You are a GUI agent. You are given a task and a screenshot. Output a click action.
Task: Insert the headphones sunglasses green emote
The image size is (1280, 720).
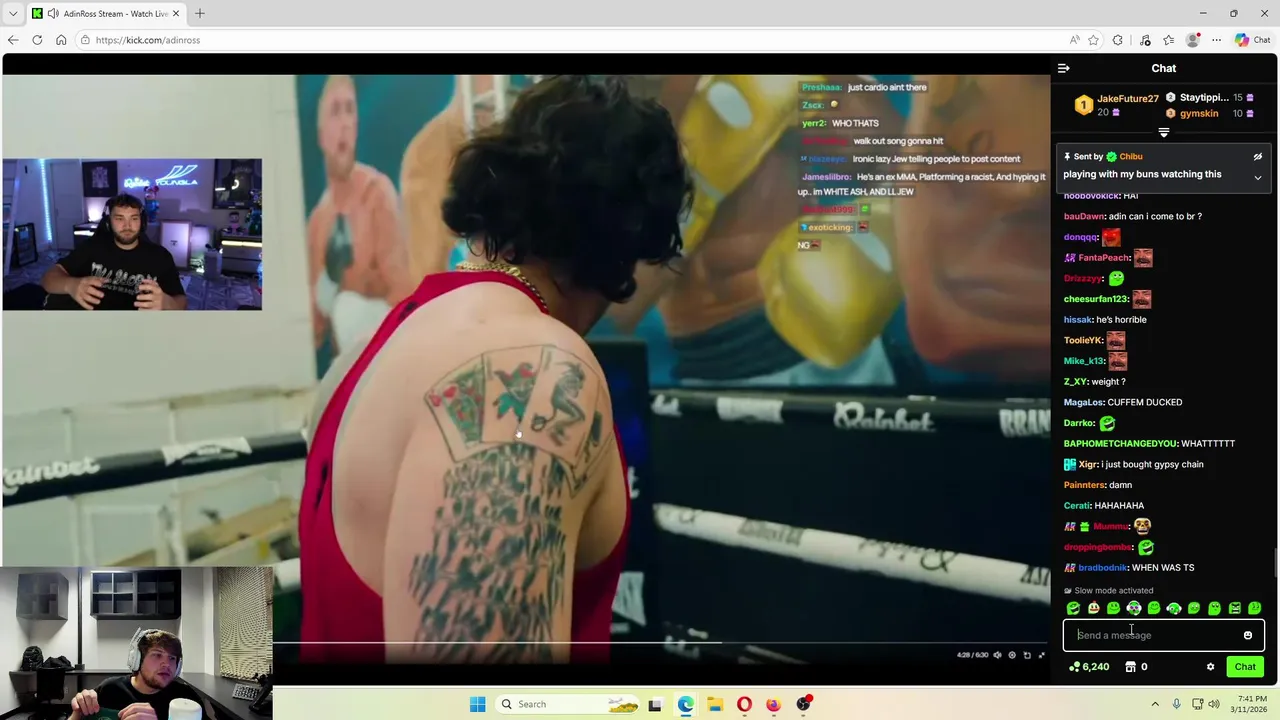1134,608
